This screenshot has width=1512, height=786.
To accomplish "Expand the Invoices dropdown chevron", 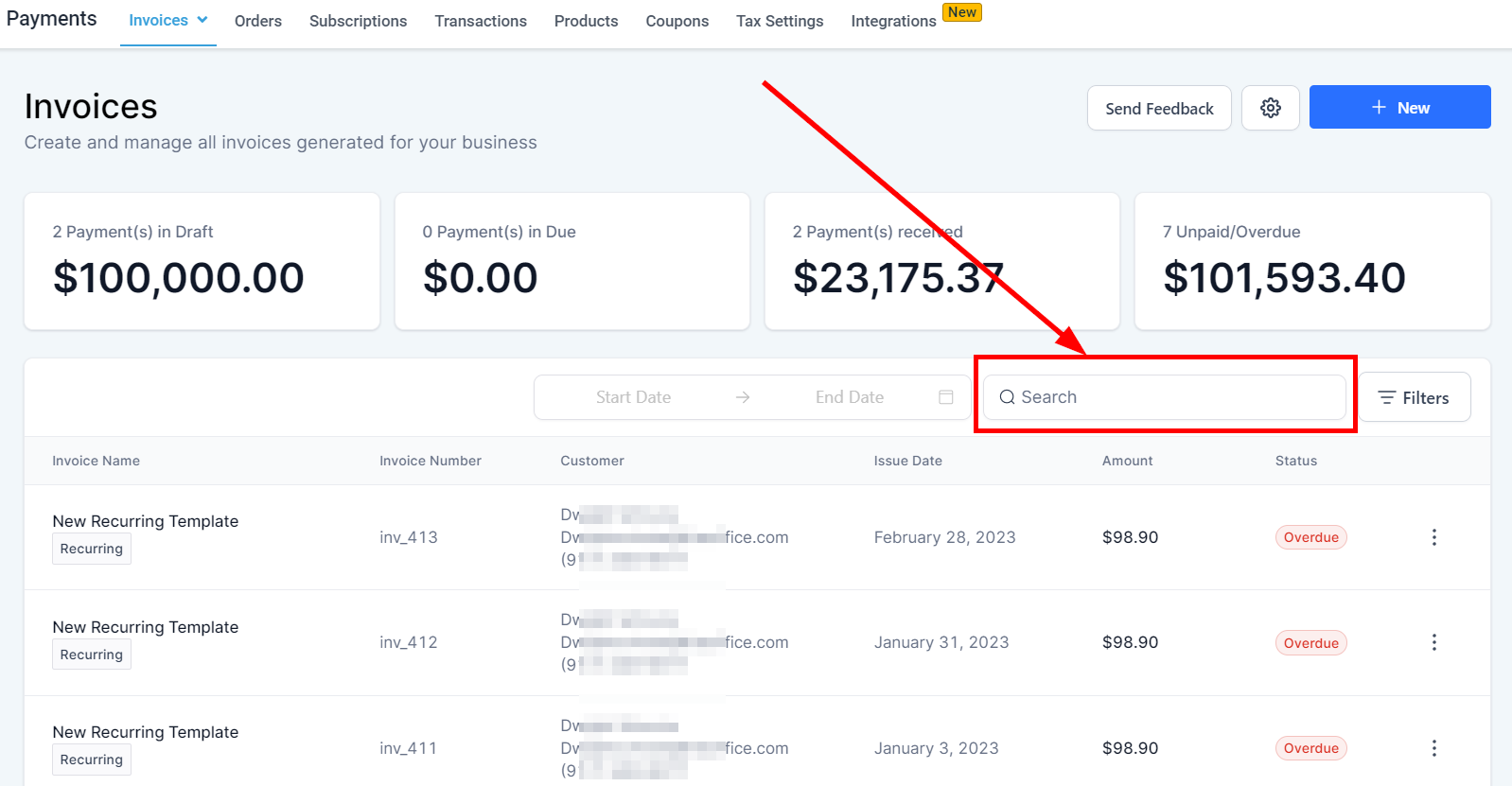I will tap(202, 20).
